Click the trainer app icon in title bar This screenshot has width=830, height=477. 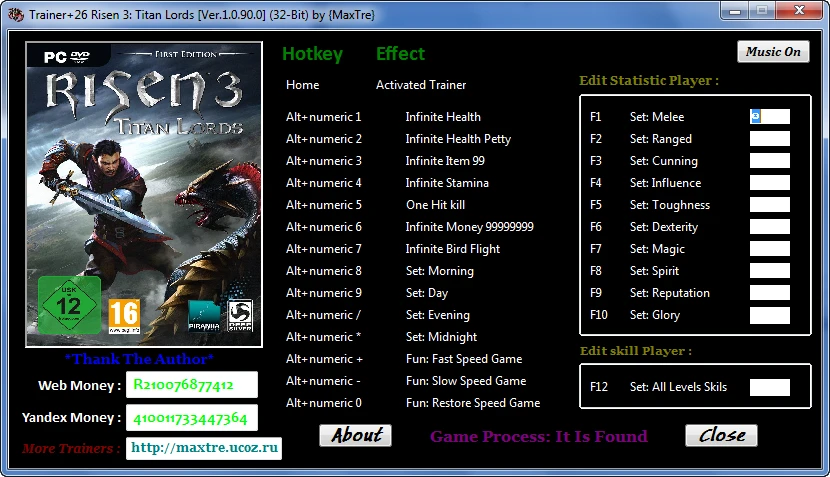(x=16, y=14)
